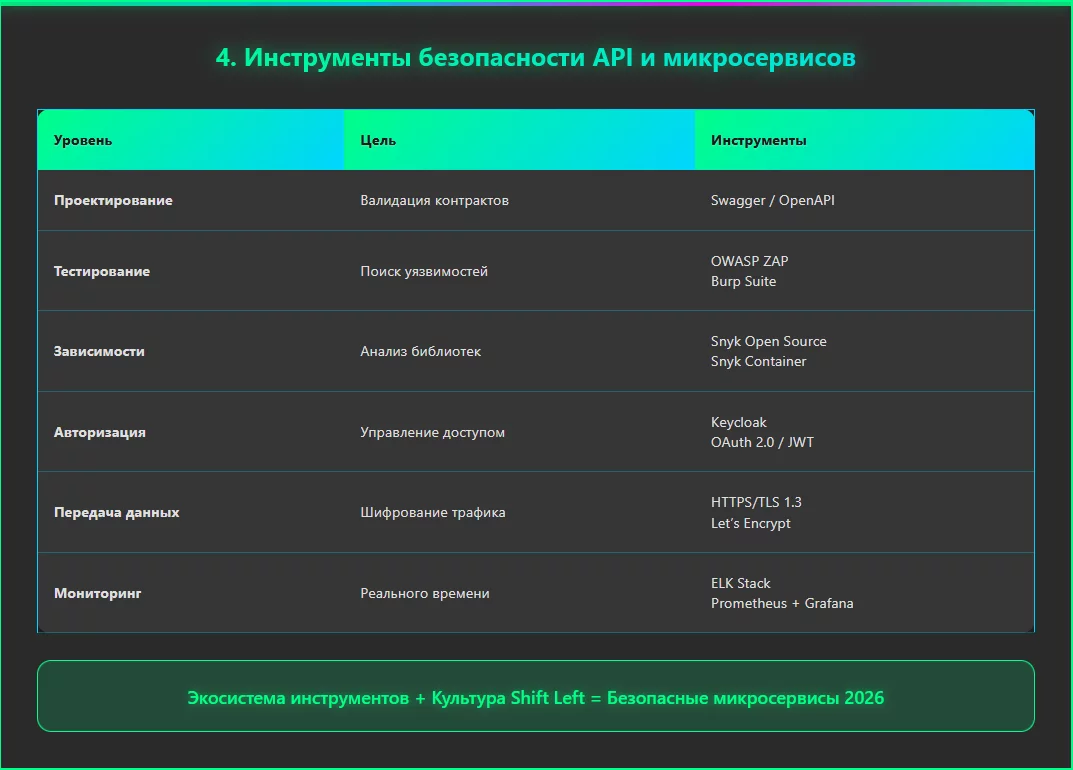Click the 'Swagger / OpenAPI' entry
The image size is (1073, 770).
[773, 200]
